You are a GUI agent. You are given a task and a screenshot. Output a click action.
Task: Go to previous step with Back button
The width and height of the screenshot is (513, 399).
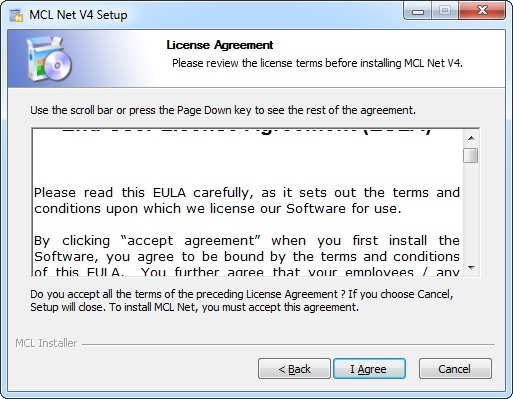pos(294,369)
